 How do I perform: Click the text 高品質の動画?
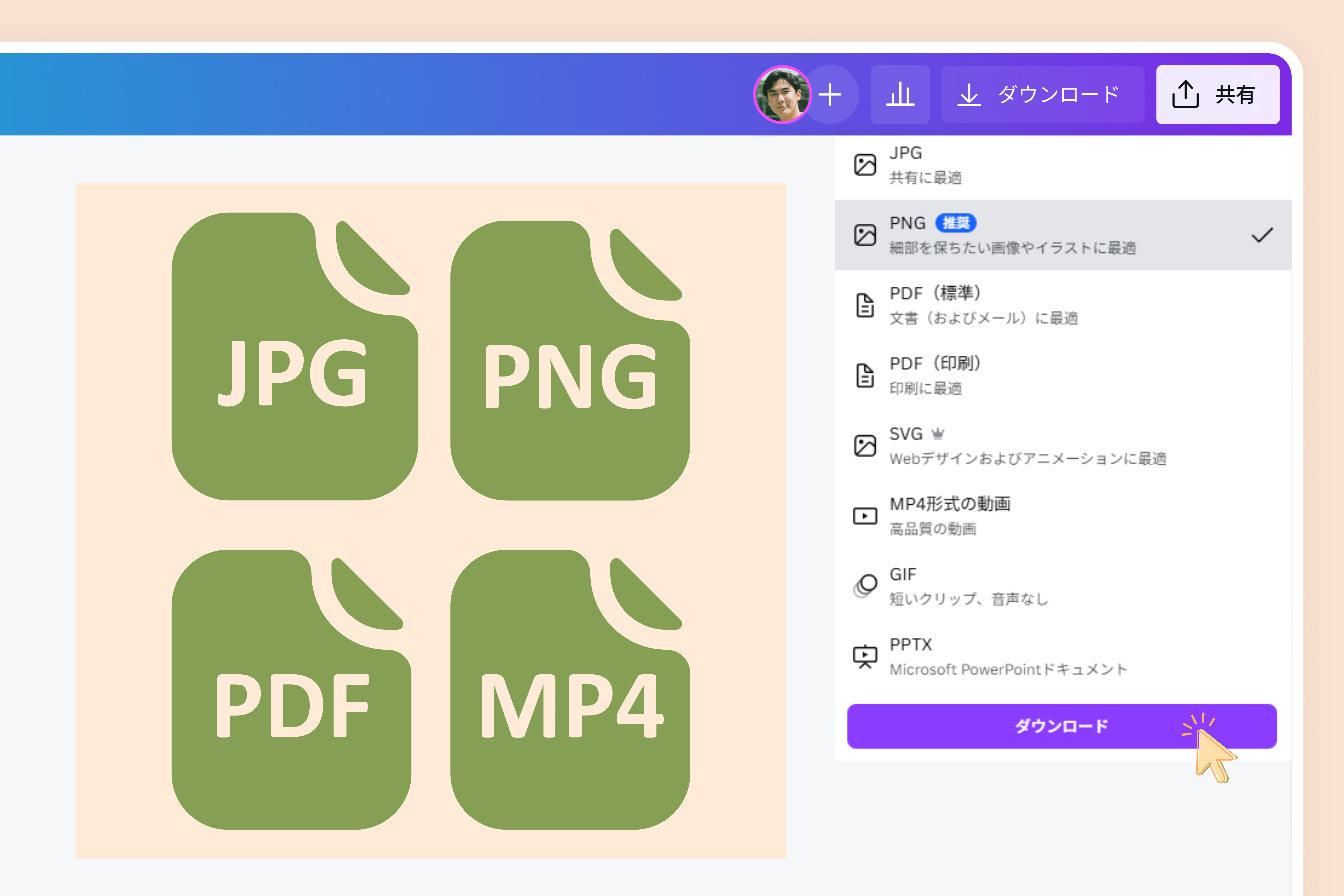[x=933, y=529]
